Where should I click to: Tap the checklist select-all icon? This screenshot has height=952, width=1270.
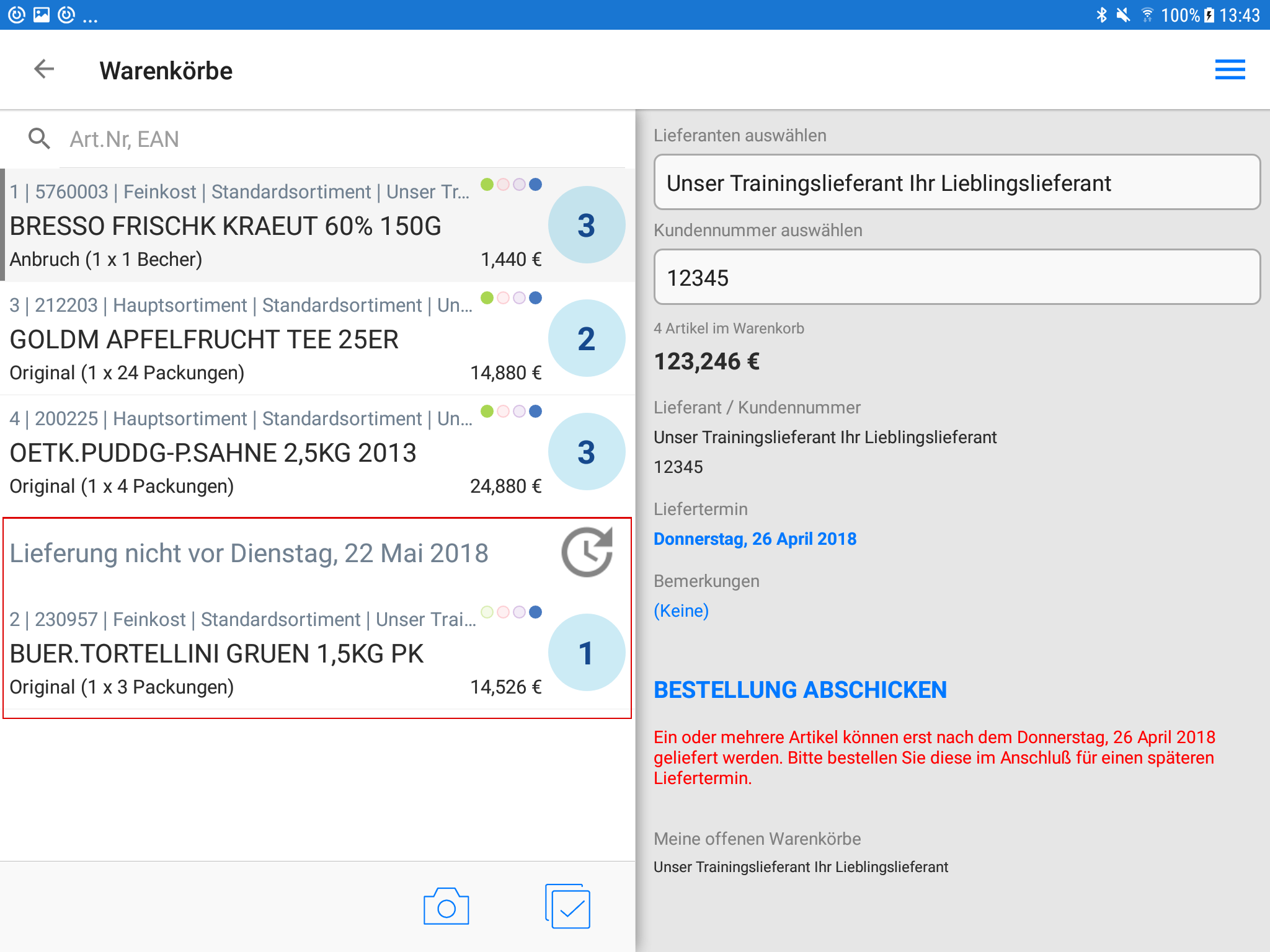point(568,907)
